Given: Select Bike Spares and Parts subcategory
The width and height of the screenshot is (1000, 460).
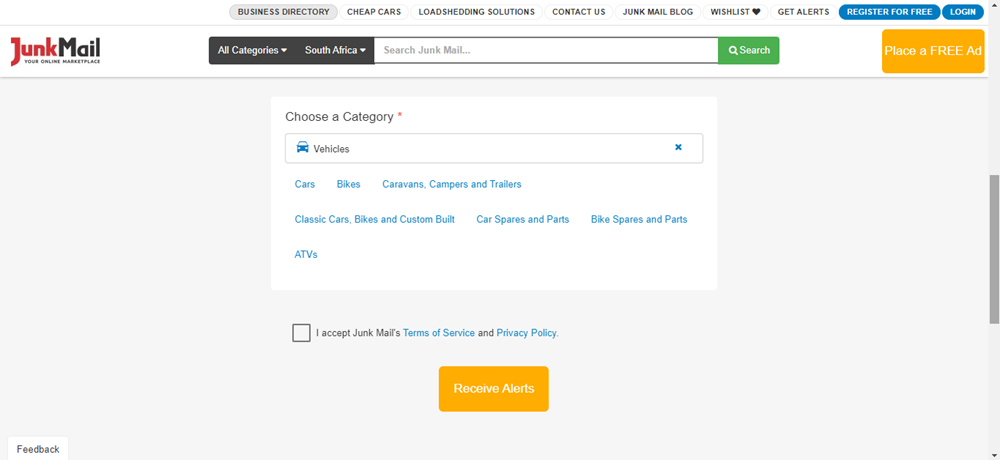Looking at the screenshot, I should click(639, 219).
